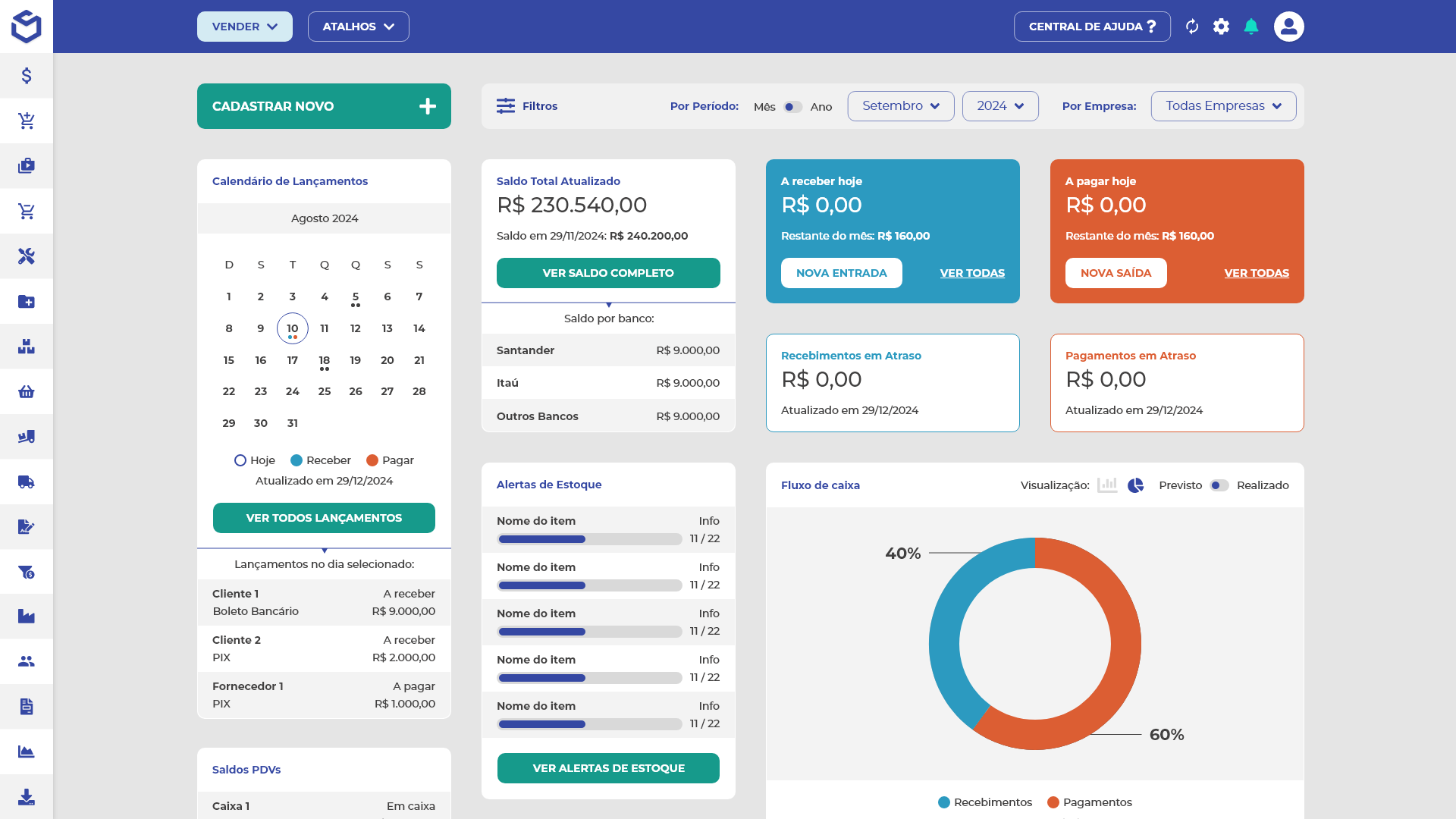Screen dimensions: 1456x819
Task: Open CENTRAL DE AJUDA
Action: [x=1092, y=27]
